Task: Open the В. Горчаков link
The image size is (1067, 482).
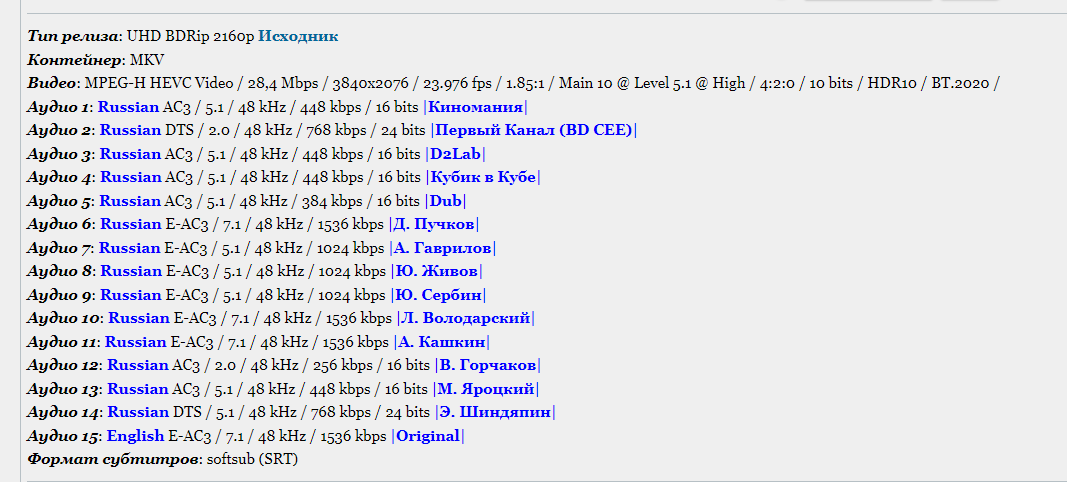Action: click(x=489, y=365)
